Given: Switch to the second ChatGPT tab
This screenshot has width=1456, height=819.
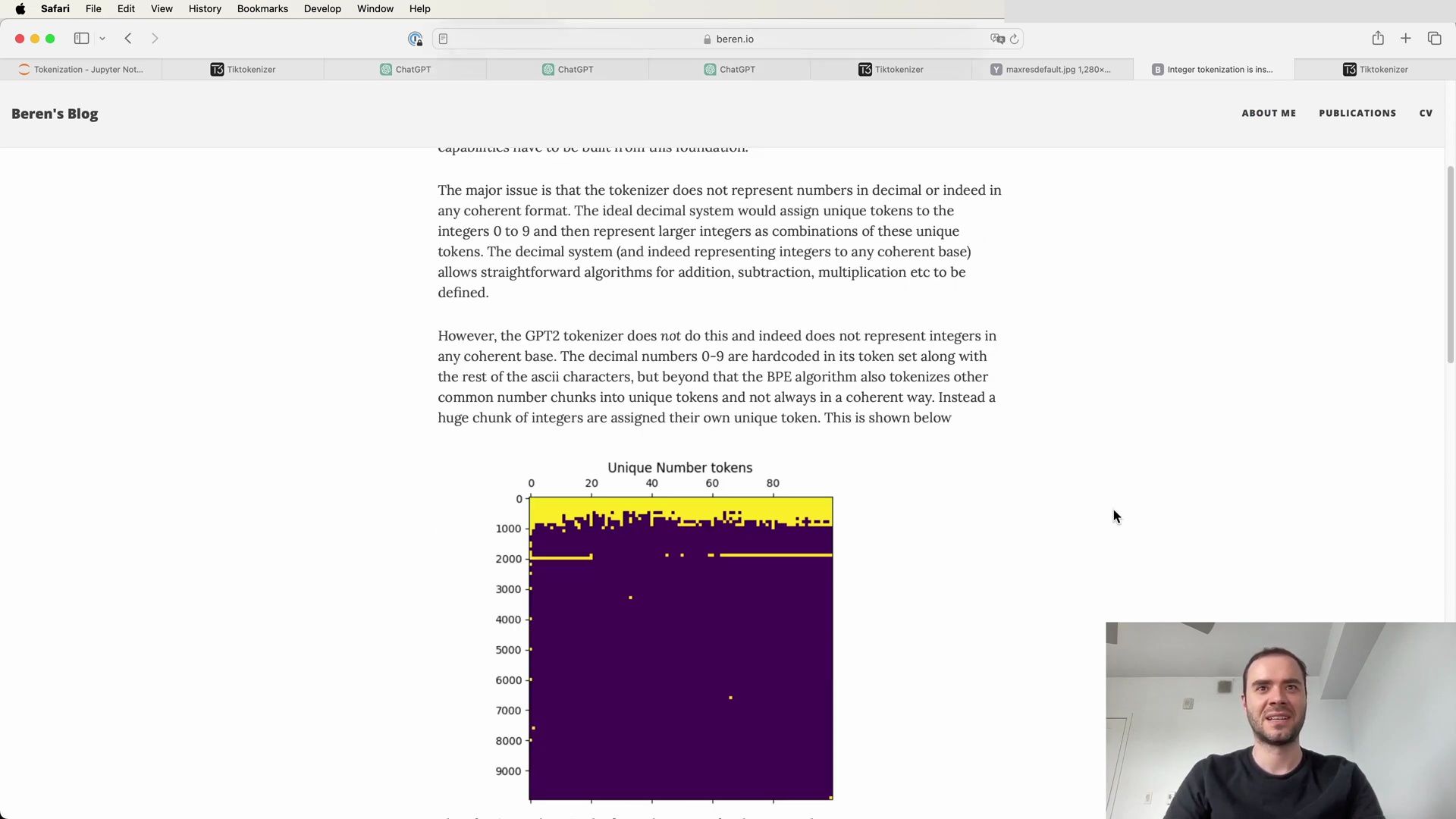Looking at the screenshot, I should (568, 69).
